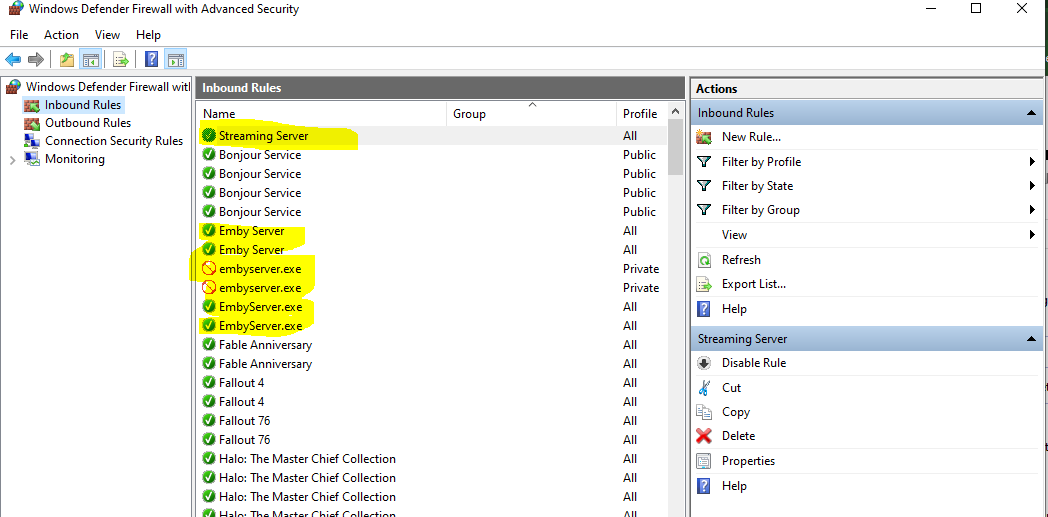Open the Action menu
This screenshot has width=1048, height=517.
61,35
